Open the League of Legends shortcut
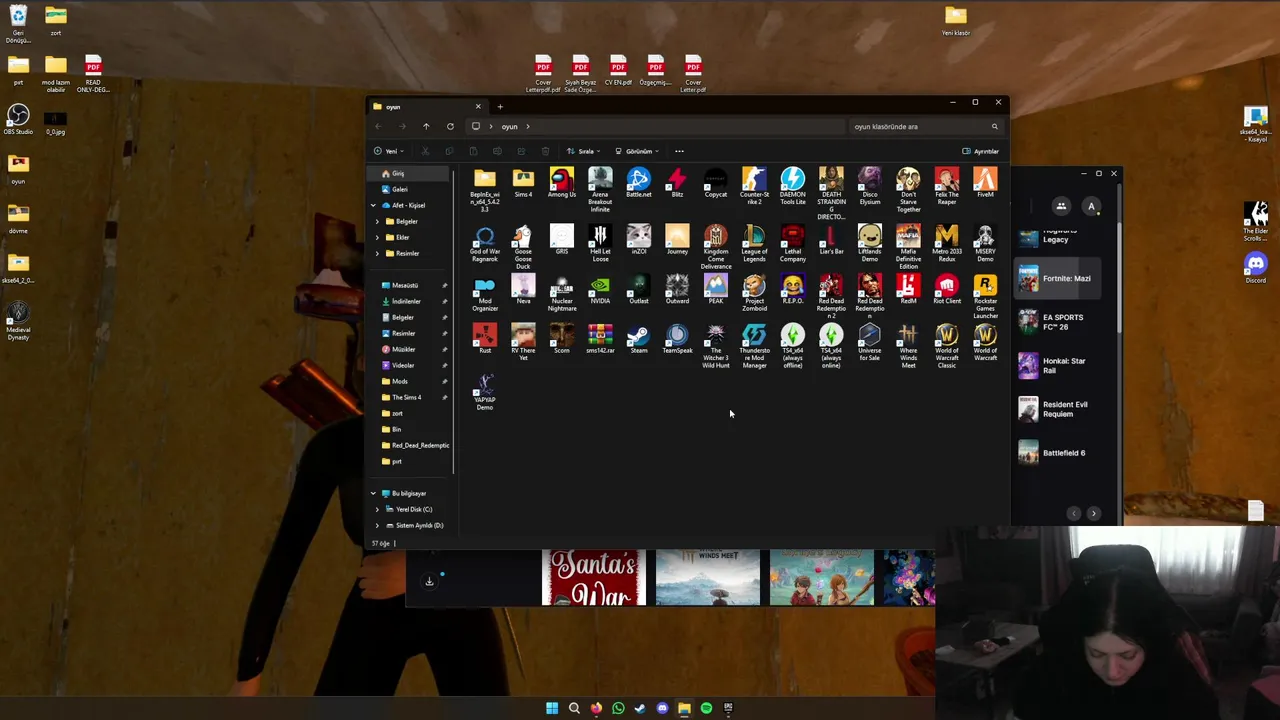 click(x=754, y=245)
